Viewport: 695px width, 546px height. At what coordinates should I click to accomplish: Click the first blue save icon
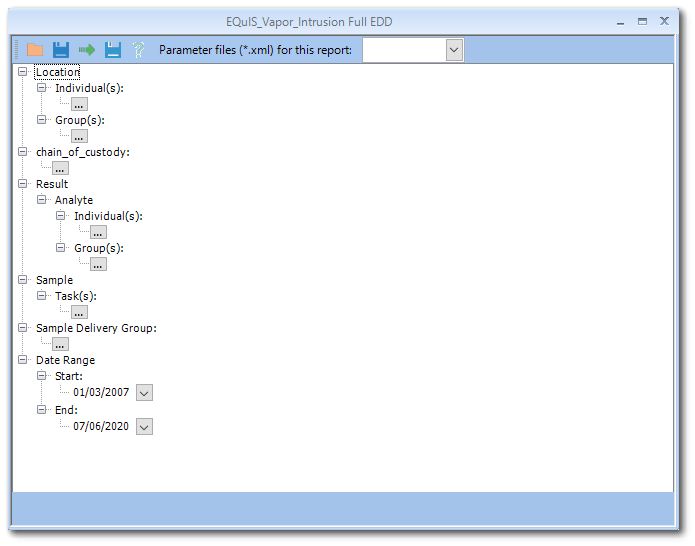tap(61, 50)
